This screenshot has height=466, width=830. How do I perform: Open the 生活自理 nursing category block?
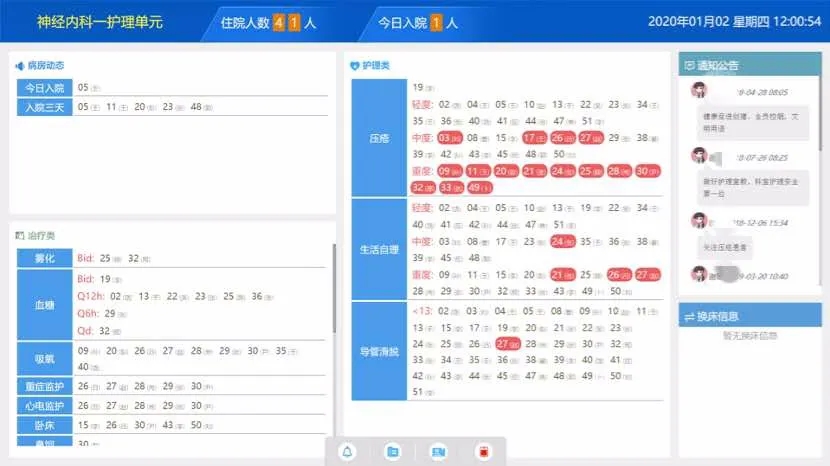[379, 249]
